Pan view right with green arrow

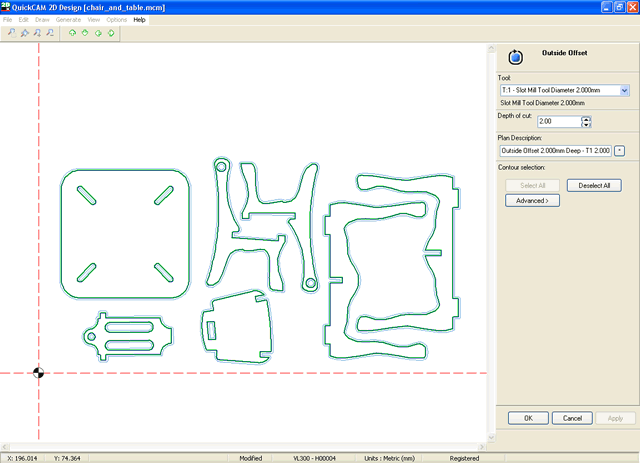pos(111,33)
